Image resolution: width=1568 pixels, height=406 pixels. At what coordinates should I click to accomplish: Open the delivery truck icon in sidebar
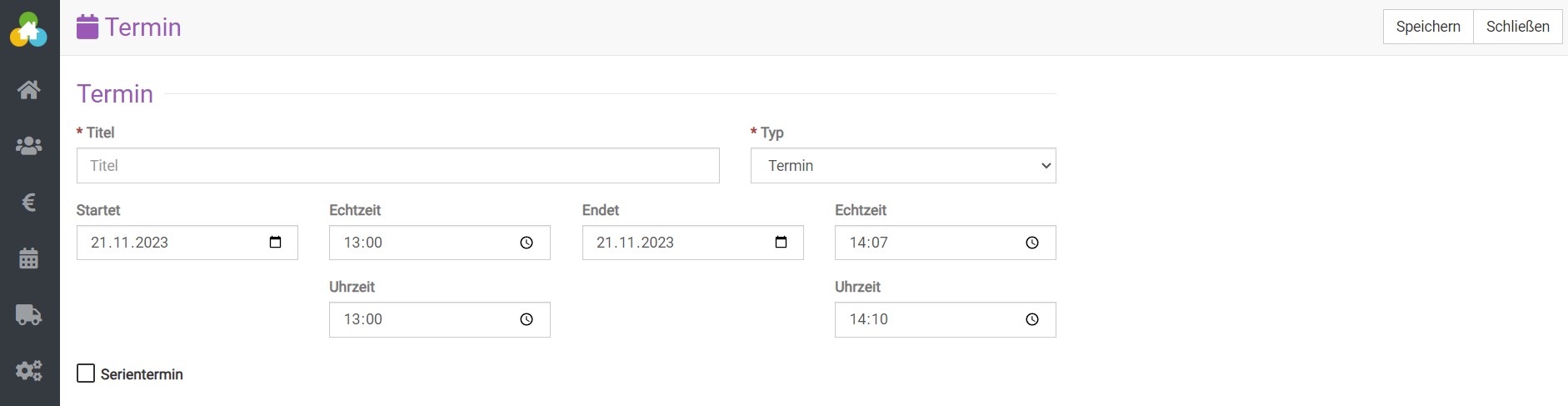click(29, 314)
